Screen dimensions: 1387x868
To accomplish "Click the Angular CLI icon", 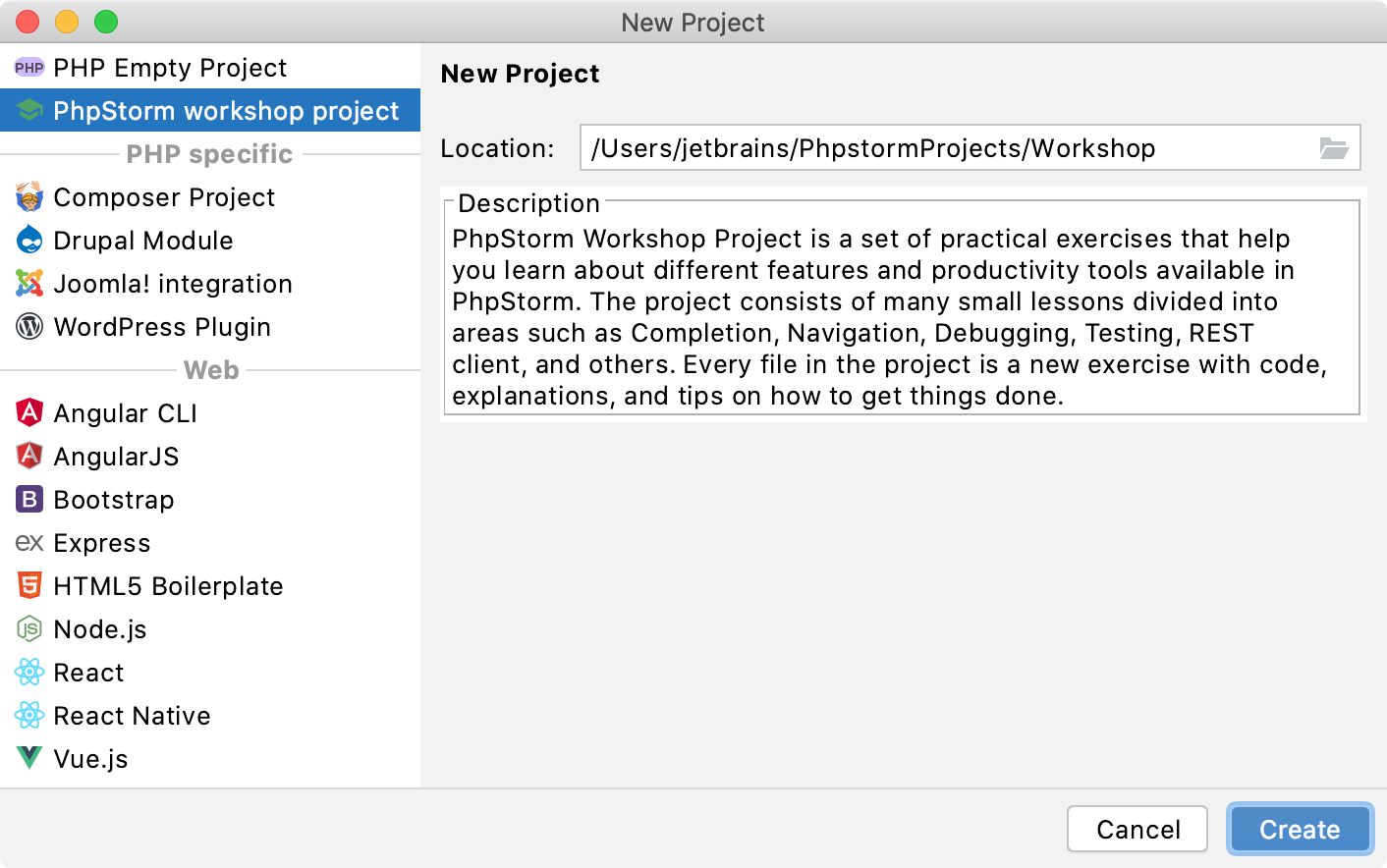I will (x=28, y=412).
